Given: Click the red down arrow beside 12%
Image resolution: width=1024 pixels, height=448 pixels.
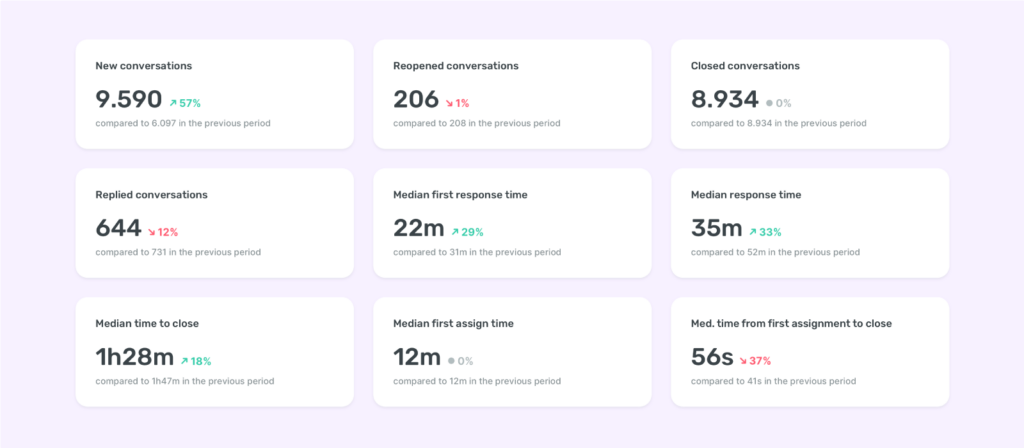Looking at the screenshot, I should pyautogui.click(x=152, y=232).
